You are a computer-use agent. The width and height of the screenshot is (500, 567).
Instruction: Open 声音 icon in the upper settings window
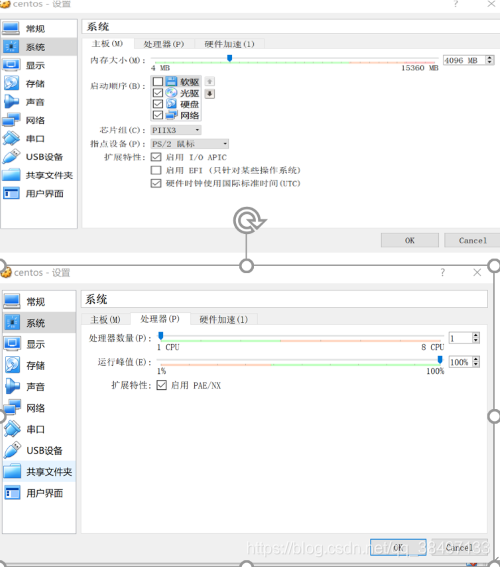coord(11,102)
